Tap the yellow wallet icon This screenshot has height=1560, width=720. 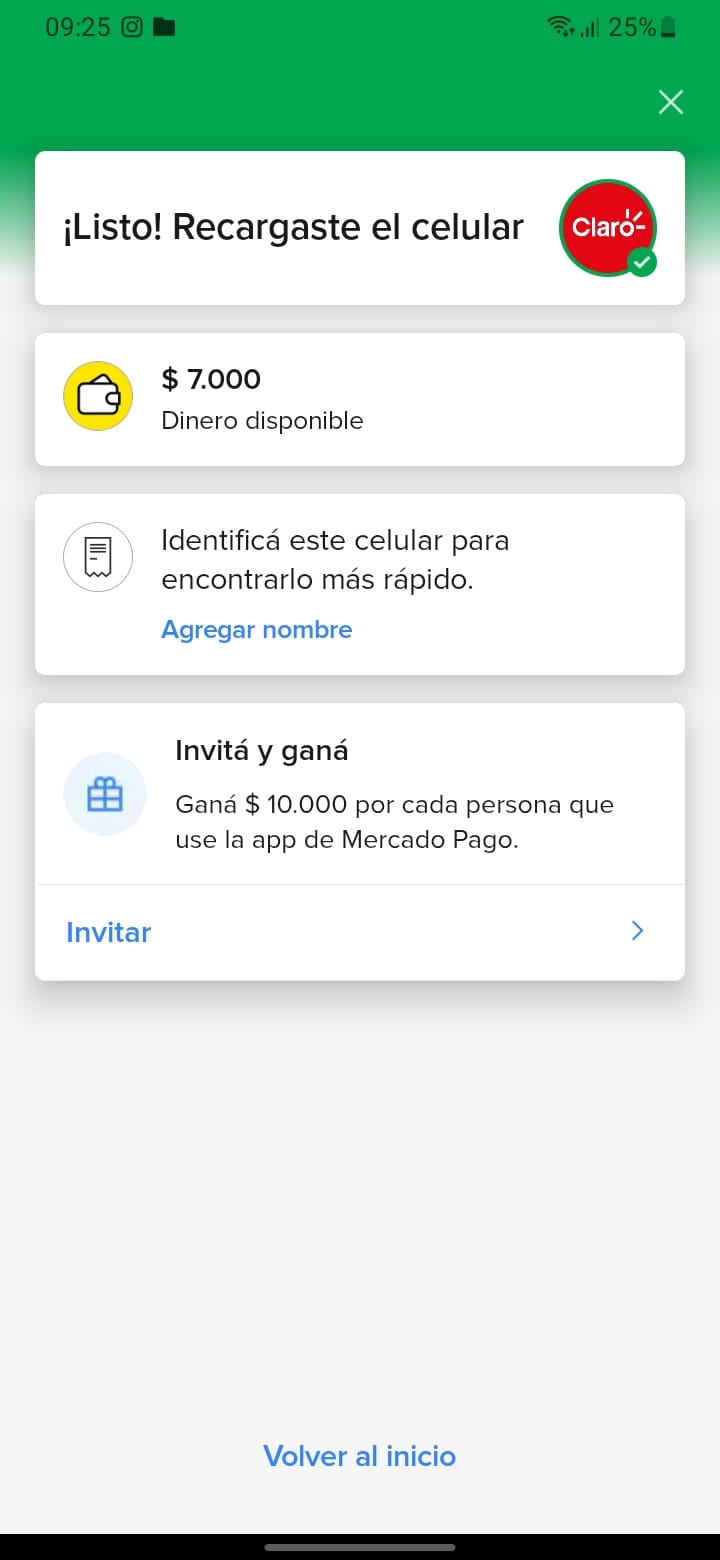pyautogui.click(x=98, y=396)
